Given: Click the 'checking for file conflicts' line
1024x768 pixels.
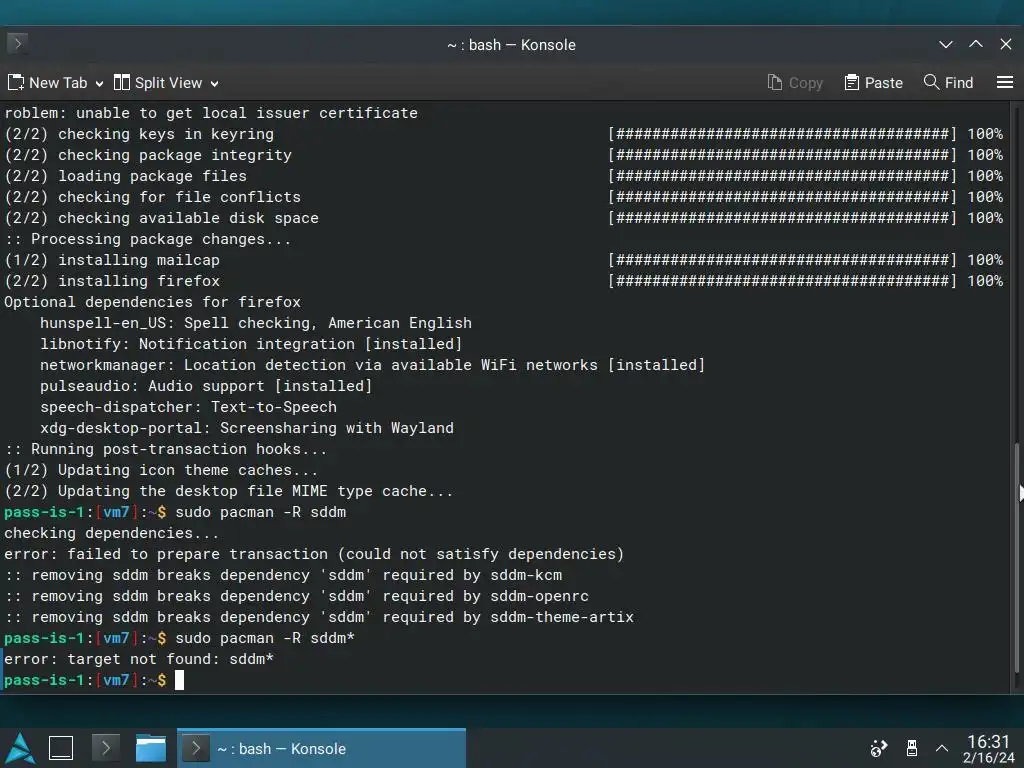Looking at the screenshot, I should pos(152,197).
